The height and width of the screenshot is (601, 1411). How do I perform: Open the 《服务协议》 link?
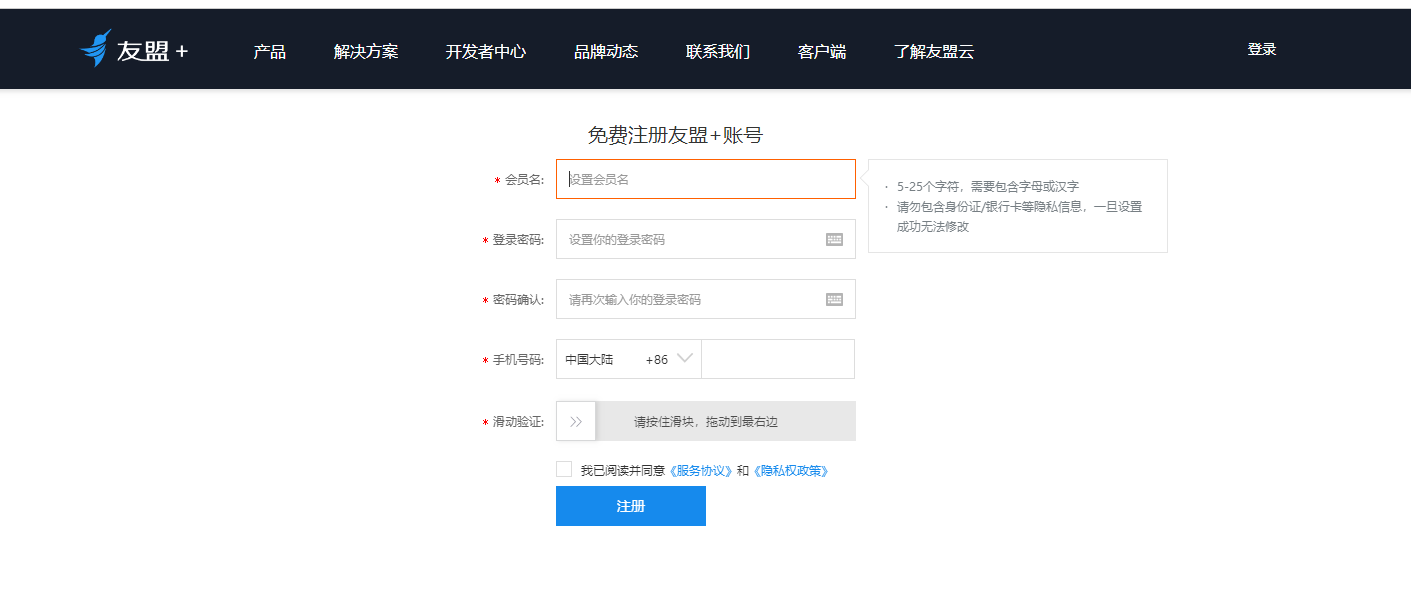tap(701, 470)
